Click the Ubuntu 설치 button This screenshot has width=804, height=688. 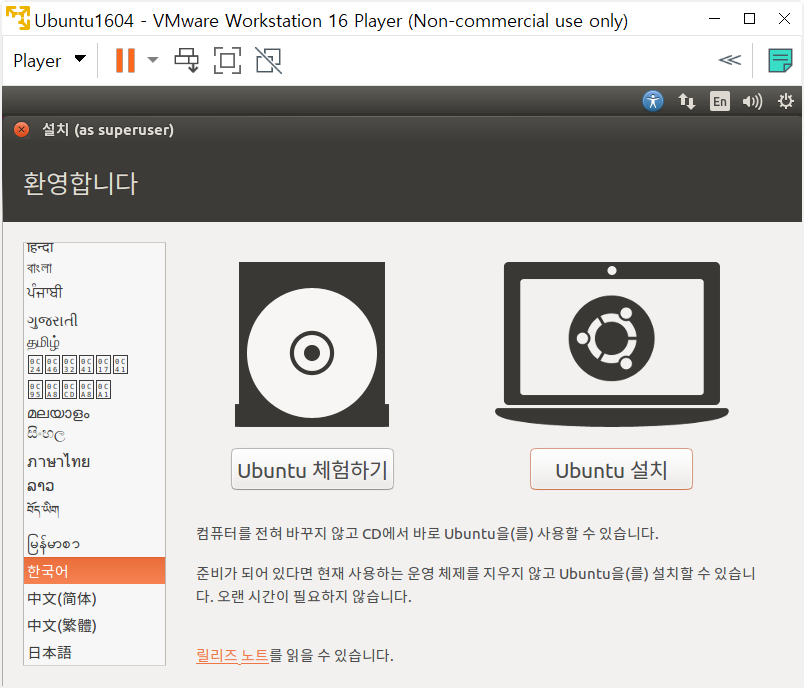(x=611, y=469)
